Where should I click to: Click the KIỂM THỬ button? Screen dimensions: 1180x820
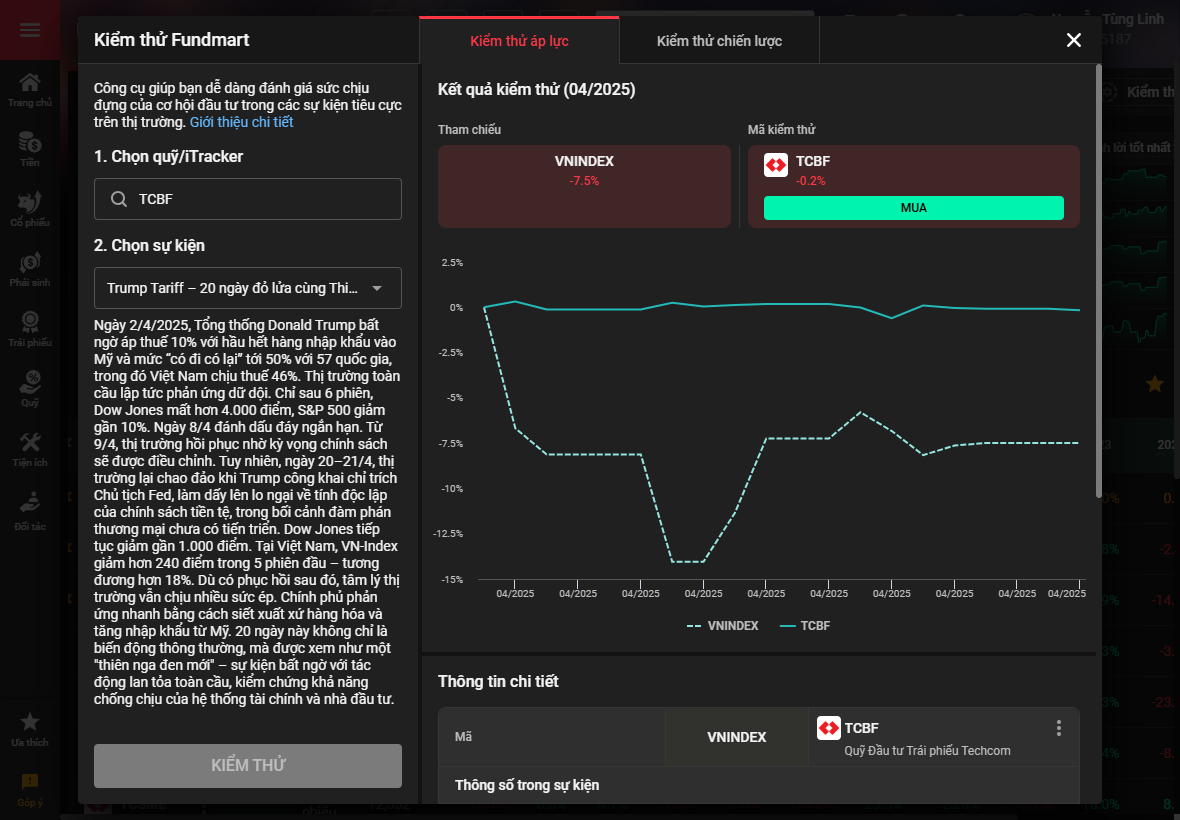click(248, 766)
